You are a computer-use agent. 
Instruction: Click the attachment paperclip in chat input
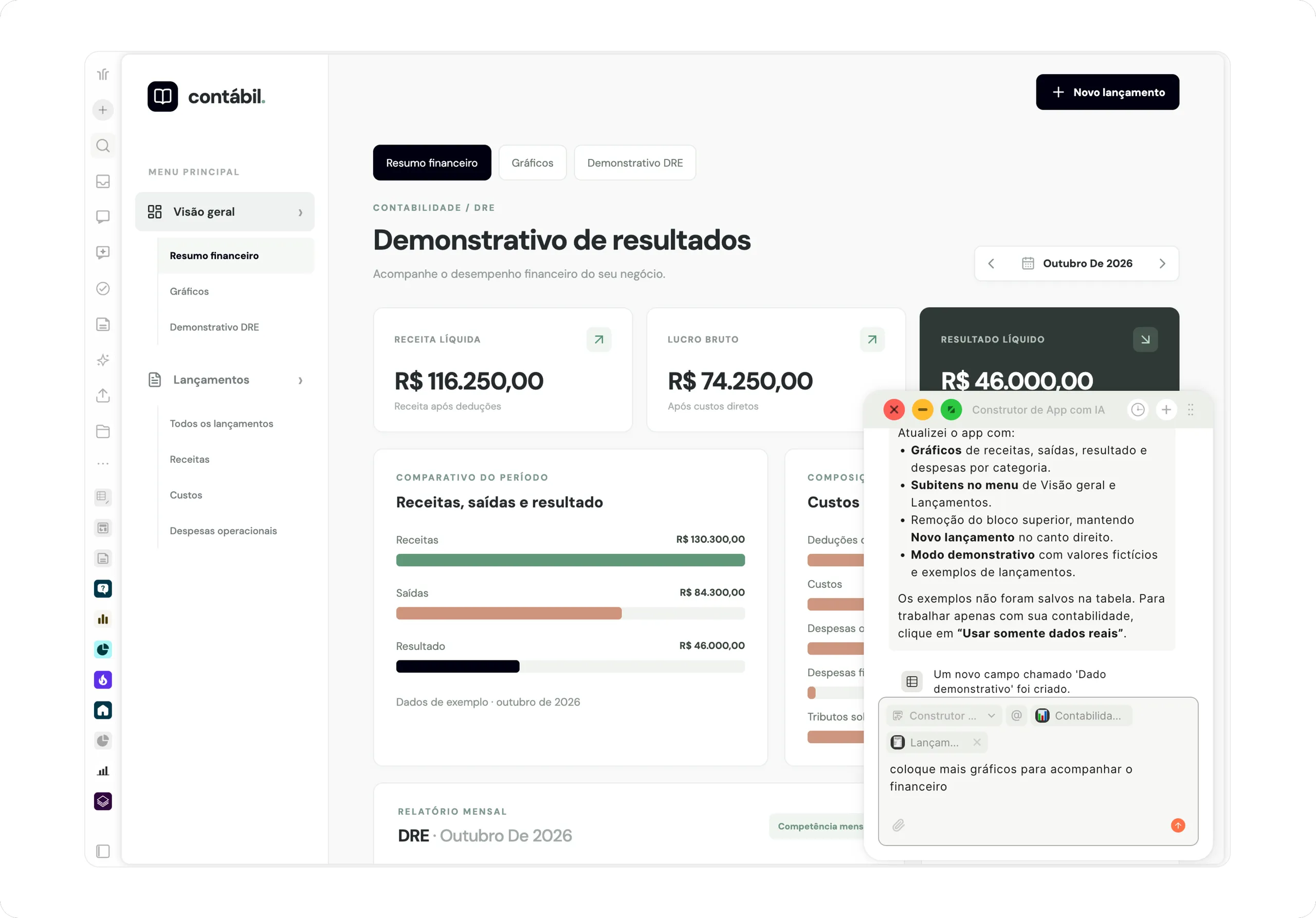[x=898, y=825]
